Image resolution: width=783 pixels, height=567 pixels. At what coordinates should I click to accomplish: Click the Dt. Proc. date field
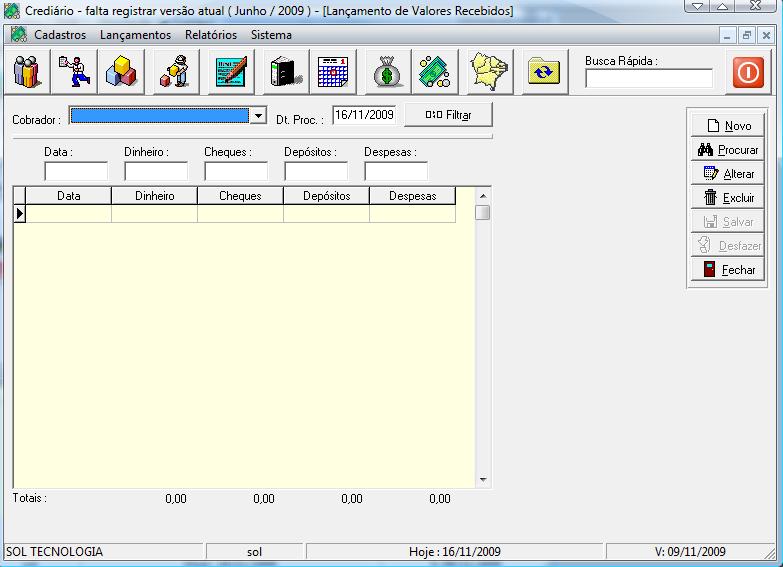pos(364,115)
